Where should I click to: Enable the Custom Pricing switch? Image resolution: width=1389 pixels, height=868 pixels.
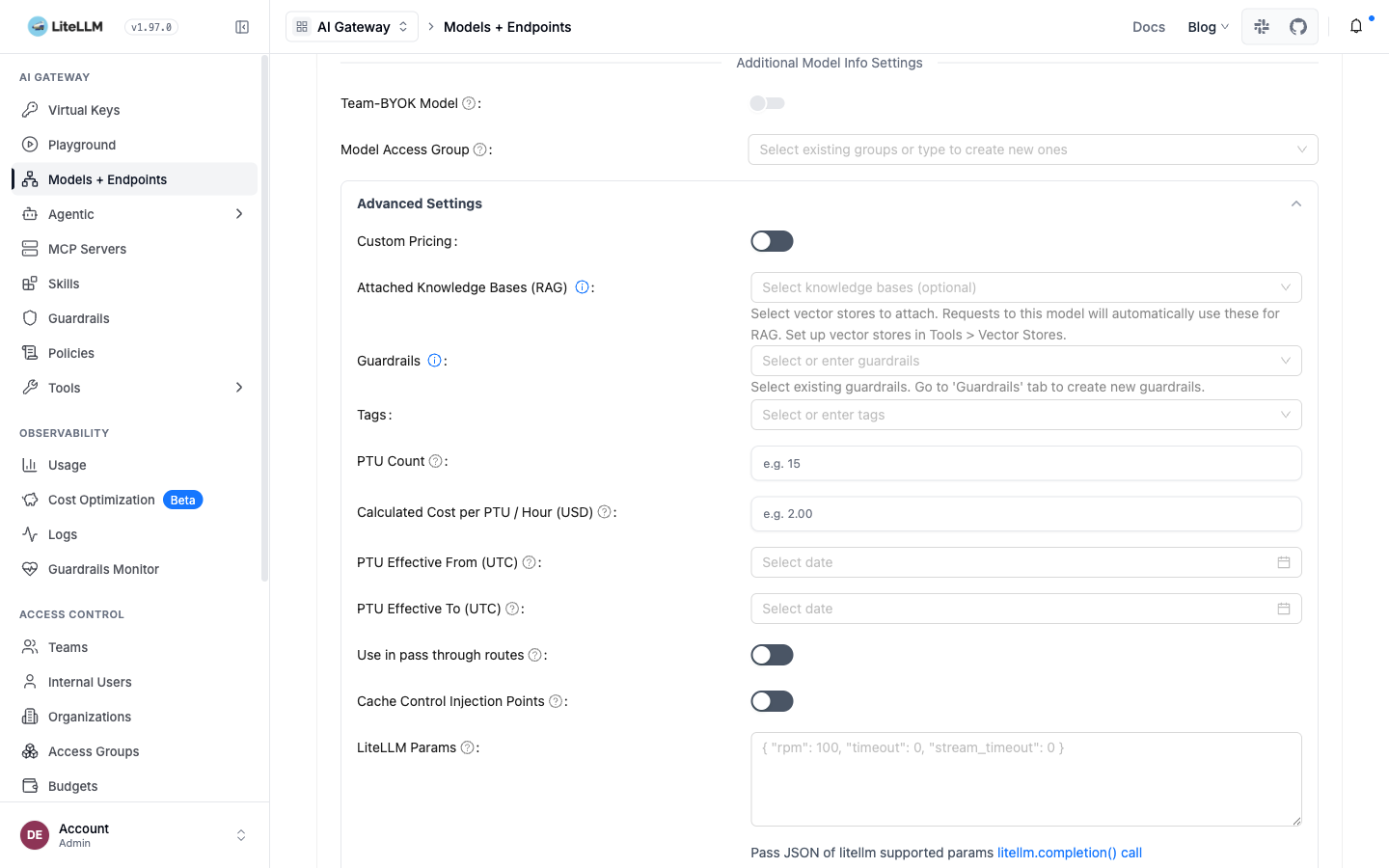[x=772, y=241]
